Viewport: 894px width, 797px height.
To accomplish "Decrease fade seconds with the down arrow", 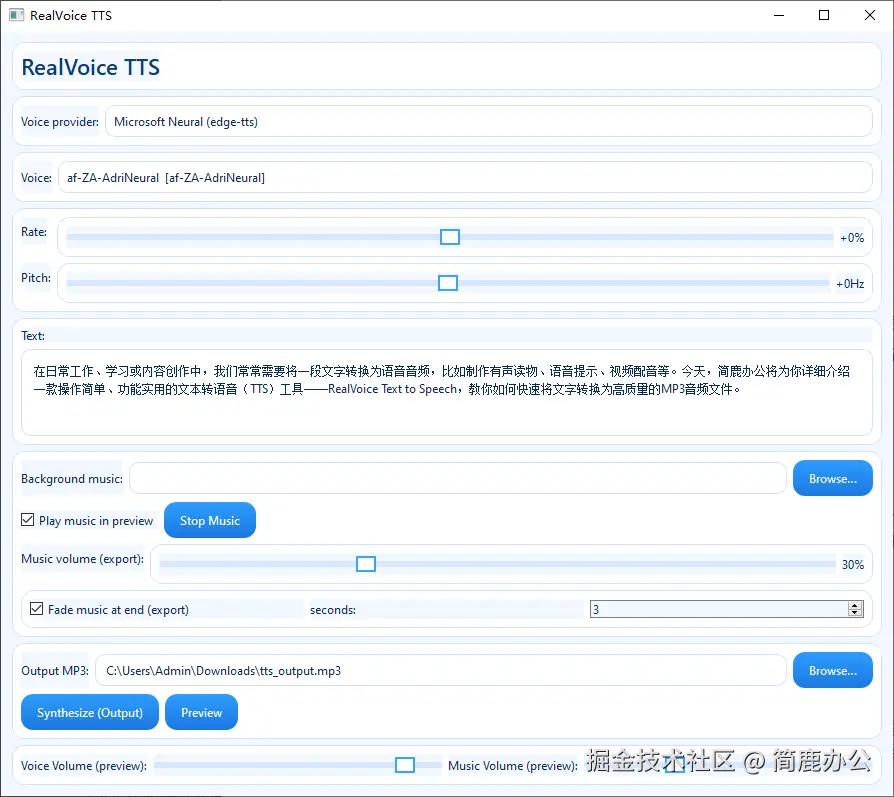I will pyautogui.click(x=855, y=613).
